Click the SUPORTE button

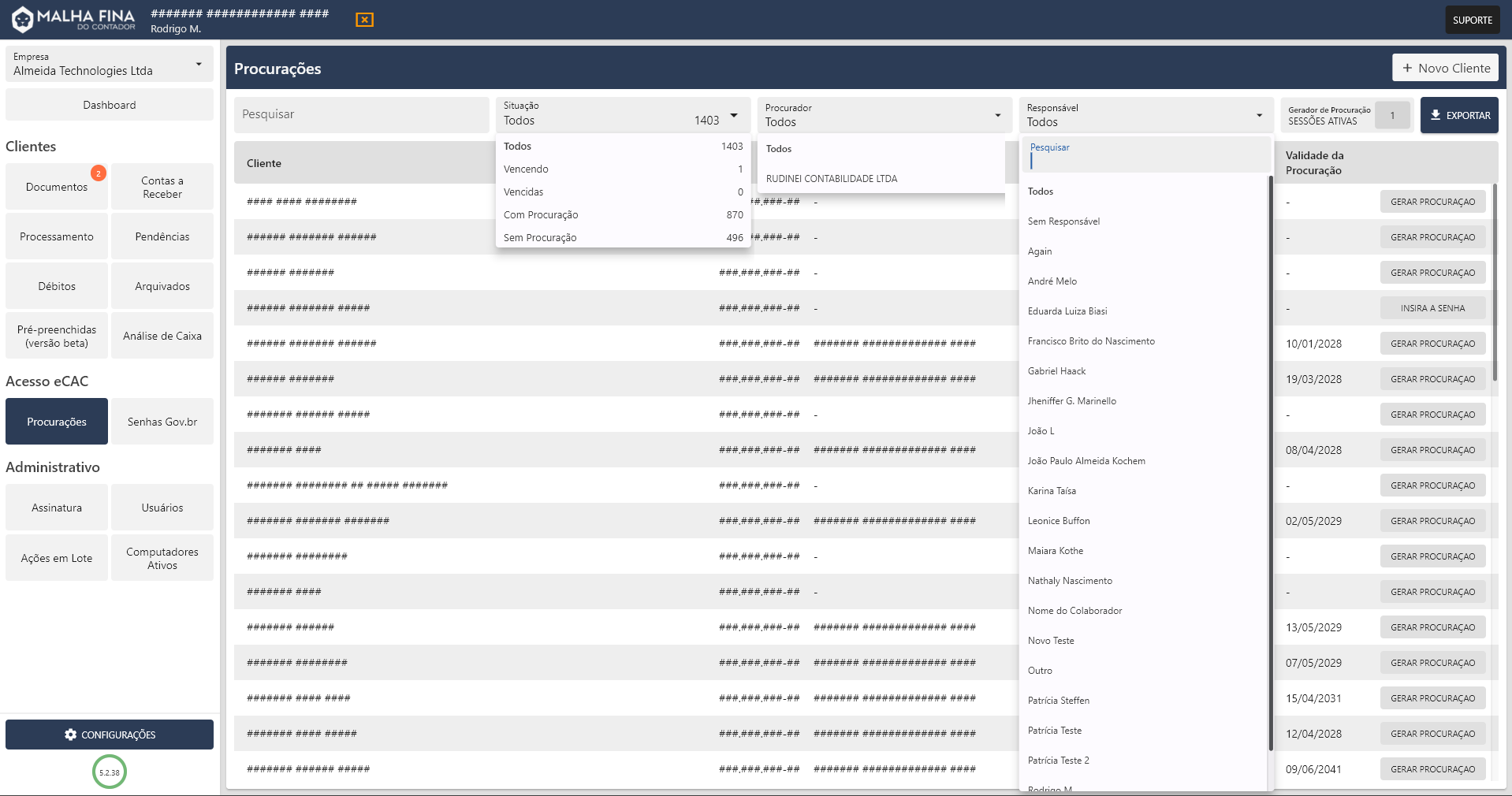(1472, 20)
